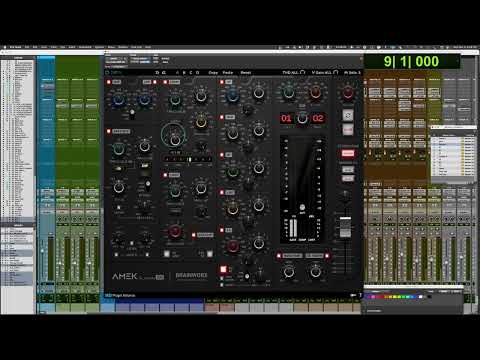The height and width of the screenshot is (360, 480).
Task: Click the second blue filter knob at top left
Action: tap(144, 99)
